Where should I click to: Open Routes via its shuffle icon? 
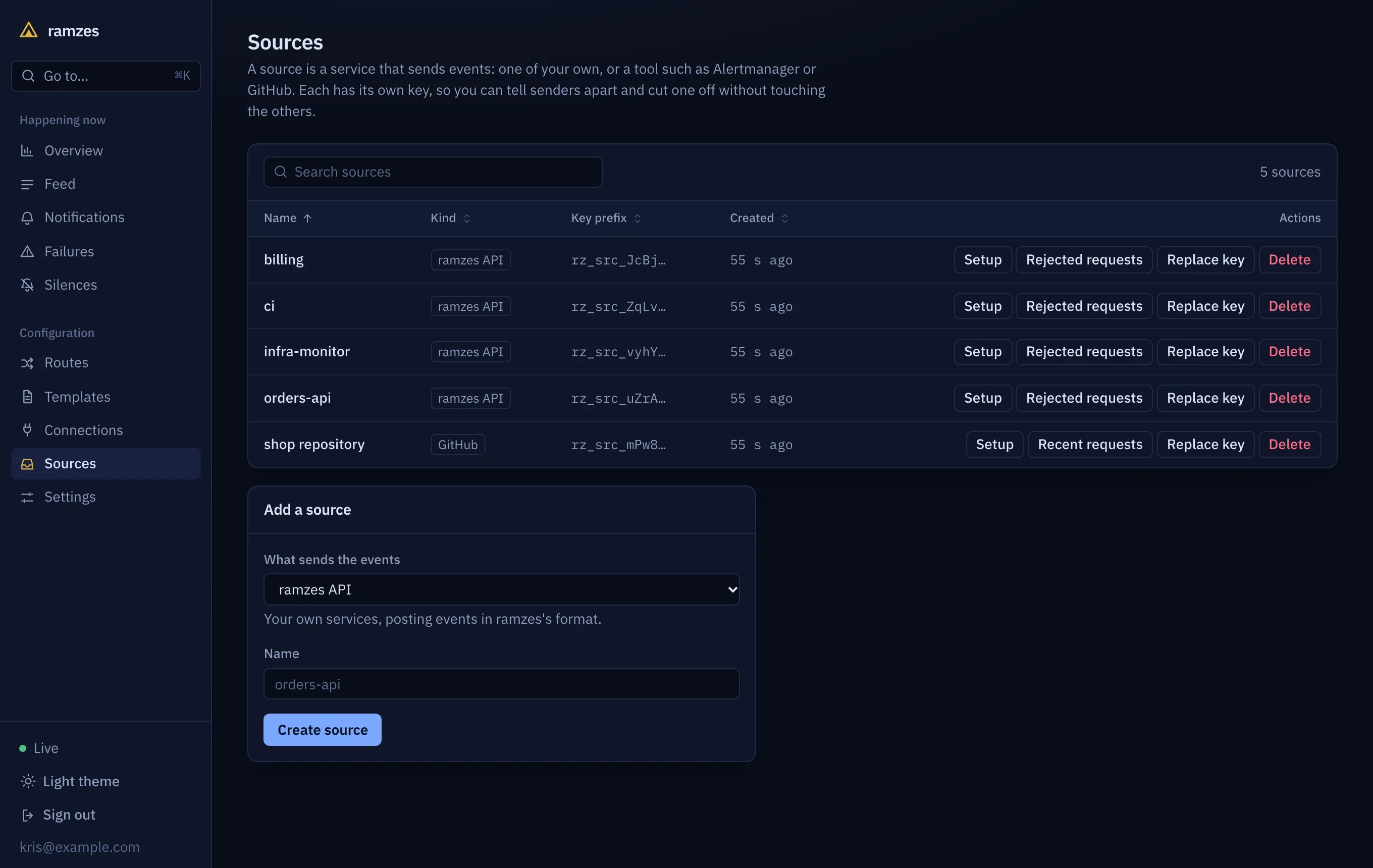coord(27,363)
